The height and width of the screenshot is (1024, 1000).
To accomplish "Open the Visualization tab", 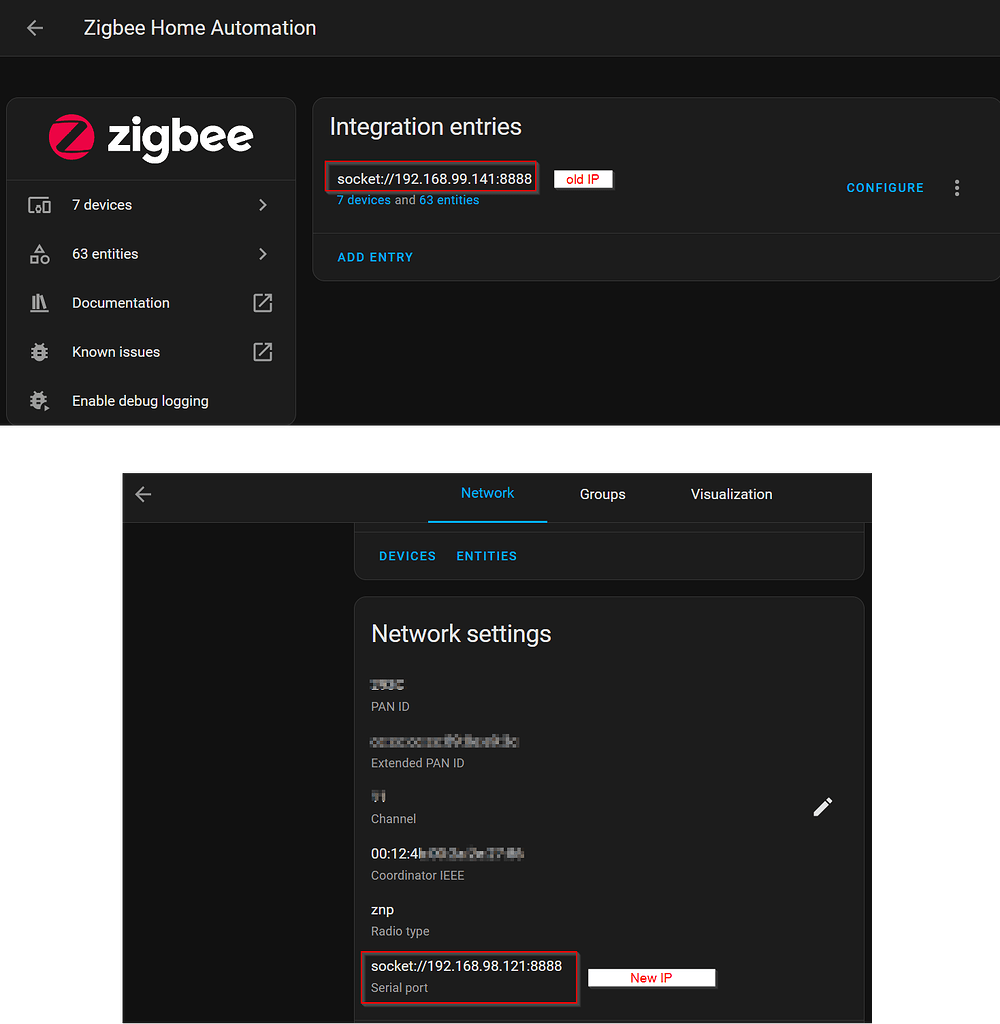I will (731, 494).
